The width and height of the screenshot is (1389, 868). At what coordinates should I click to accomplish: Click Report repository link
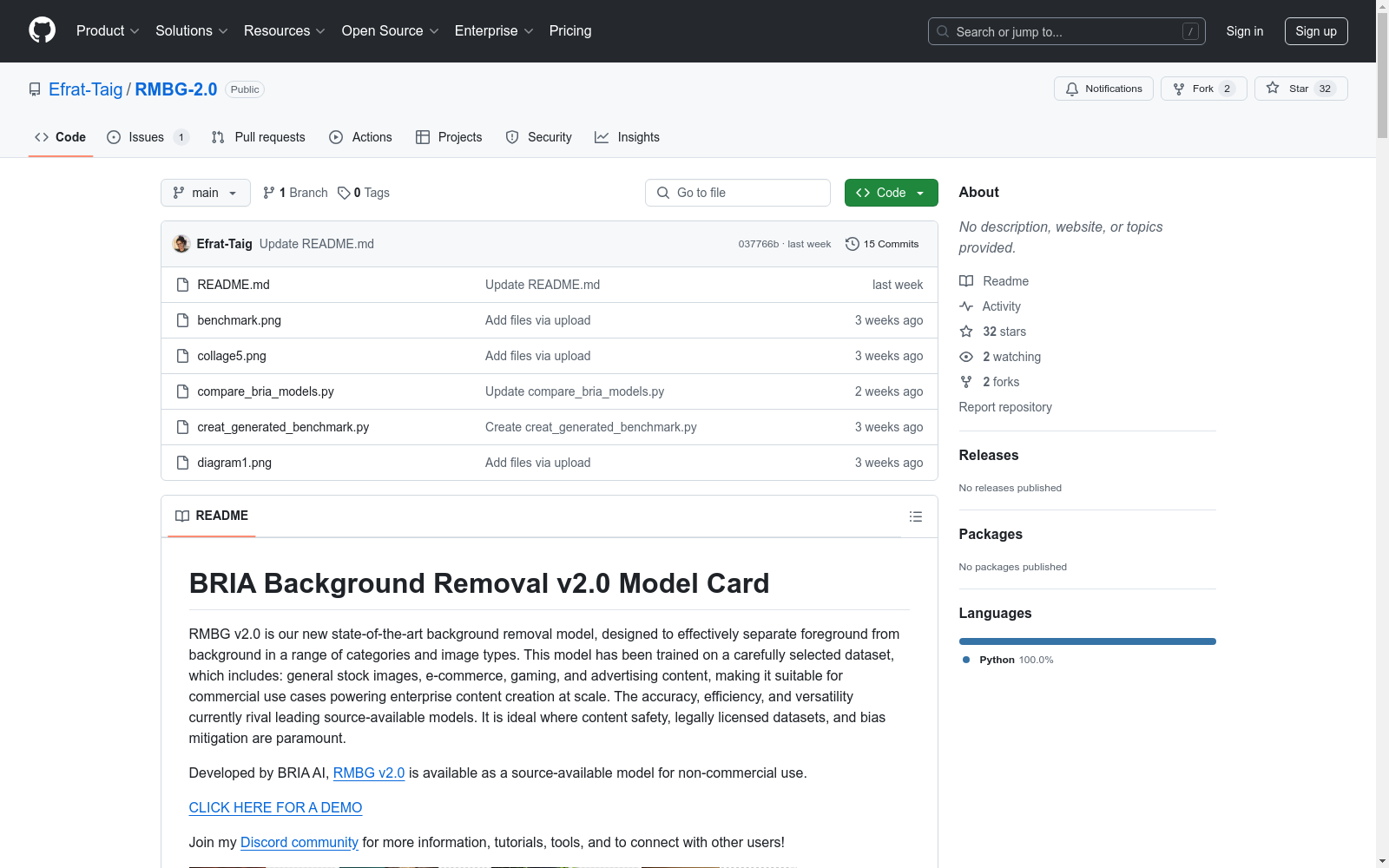[x=1005, y=407]
